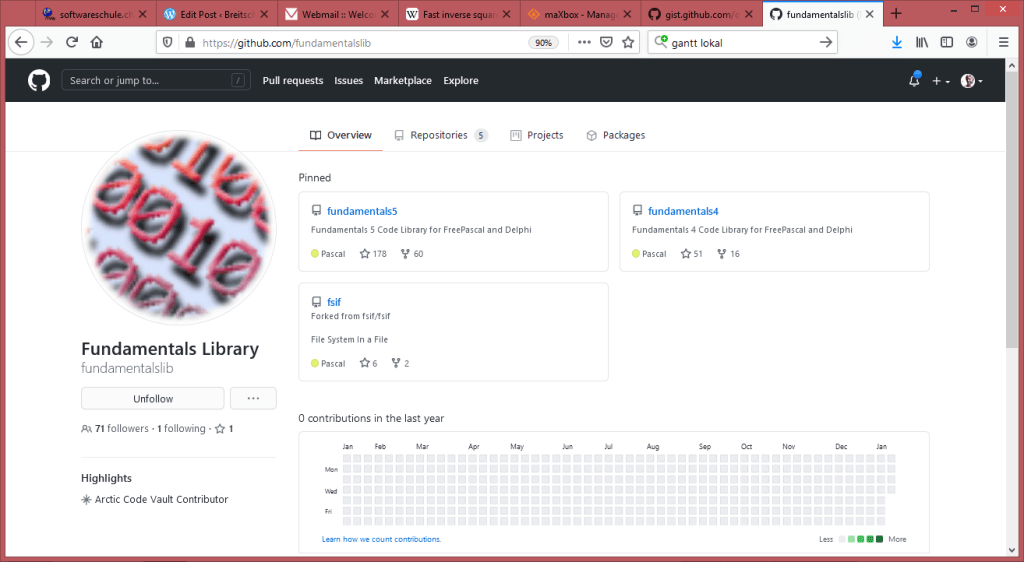Viewport: 1024px width, 562px height.
Task: Click the darkest green contribution legend square
Action: [x=879, y=539]
